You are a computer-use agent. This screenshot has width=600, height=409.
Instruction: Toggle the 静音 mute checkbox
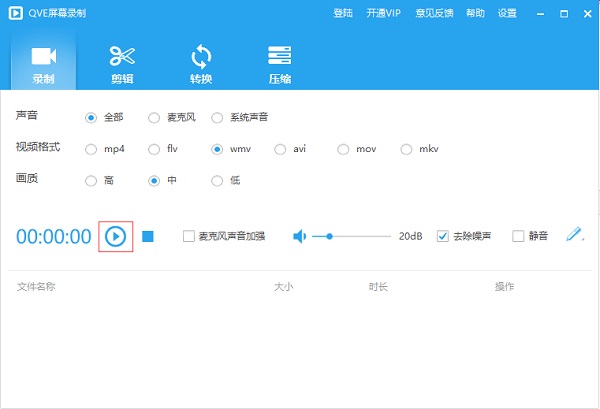(x=518, y=237)
